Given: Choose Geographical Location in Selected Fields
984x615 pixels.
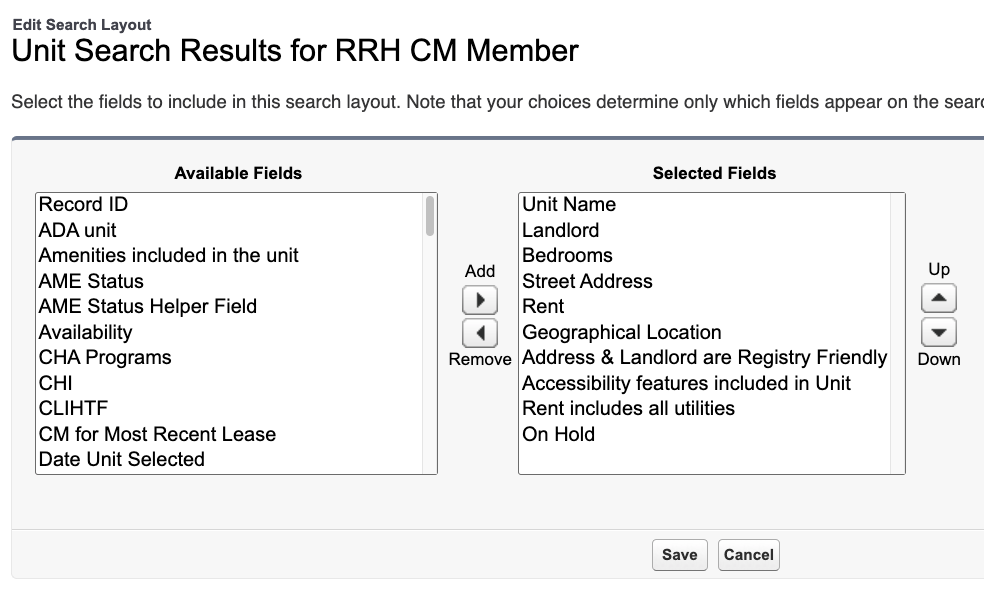Looking at the screenshot, I should point(621,332).
